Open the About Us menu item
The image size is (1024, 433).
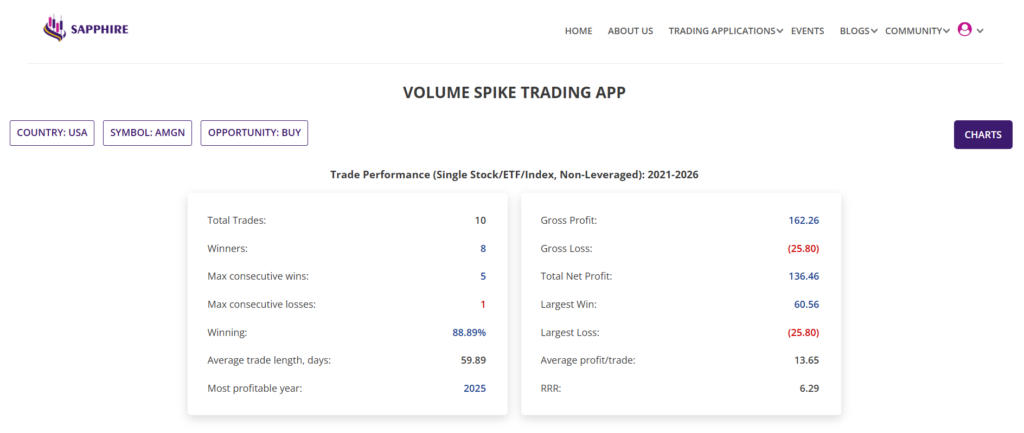pos(630,31)
